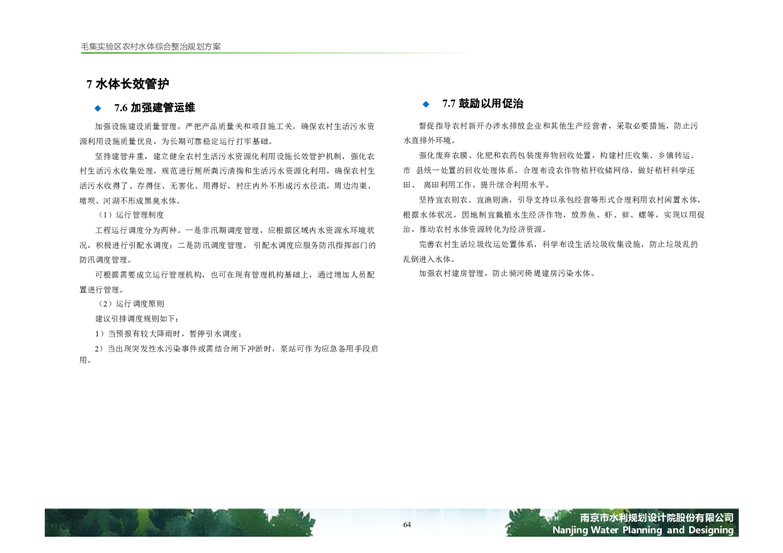Click the list item "1）当预报有较大降雨时"
Image resolution: width=783 pixels, height=553 pixels.
[168, 332]
